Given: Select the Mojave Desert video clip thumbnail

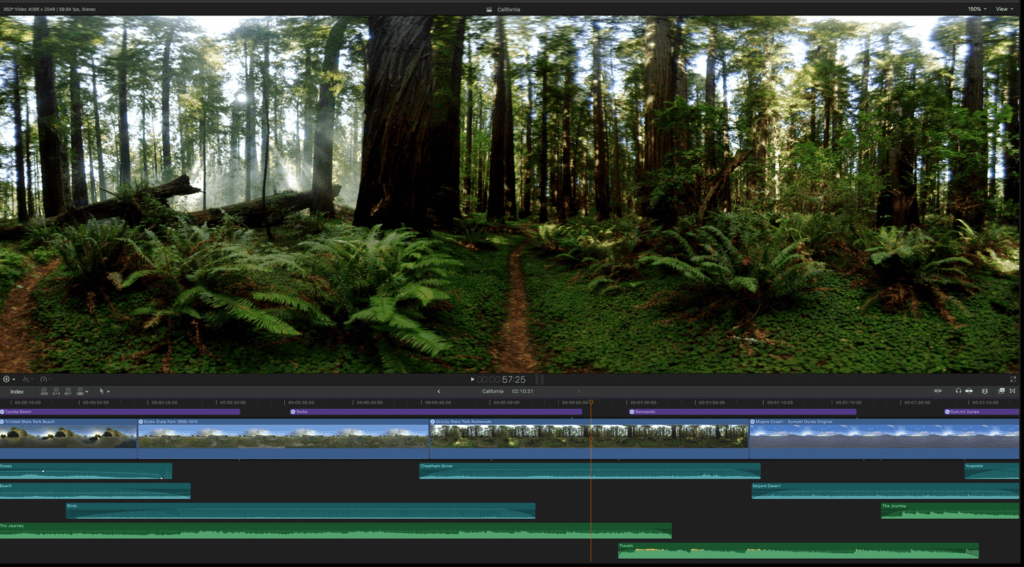Looking at the screenshot, I should pos(884,436).
